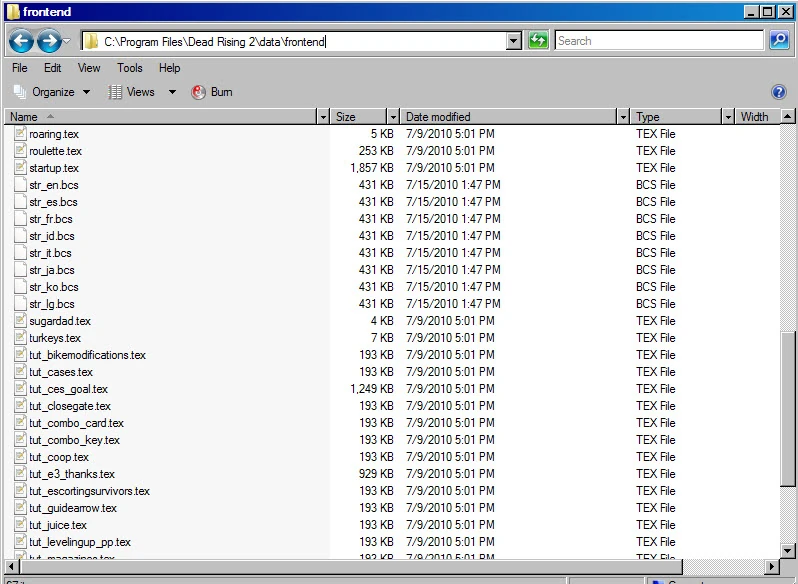Viewport: 798px width, 584px height.
Task: Click the str_ko.bcs file icon
Action: point(20,287)
